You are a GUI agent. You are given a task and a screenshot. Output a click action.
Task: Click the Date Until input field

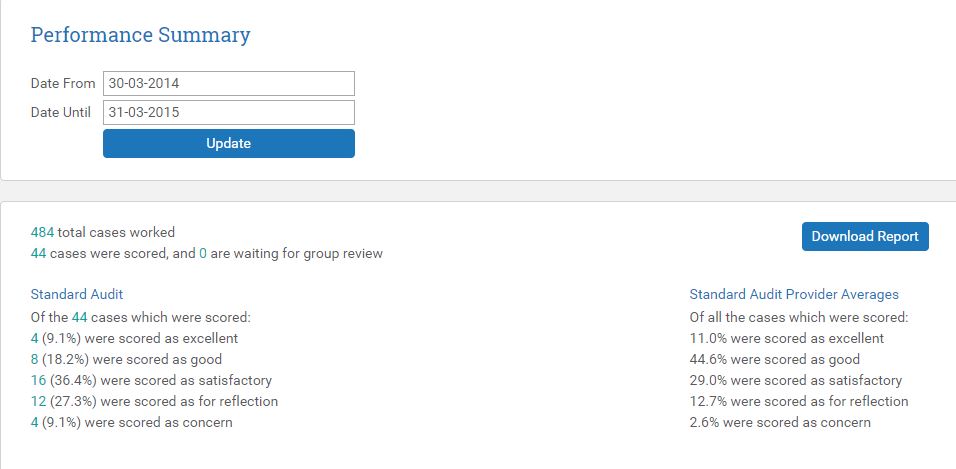pyautogui.click(x=228, y=112)
